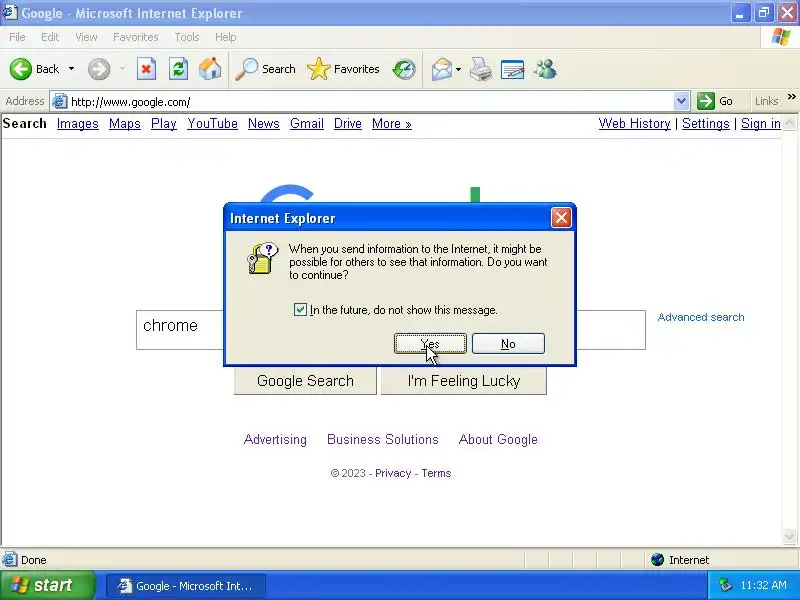800x600 pixels.
Task: Open the Settings link
Action: (x=706, y=123)
